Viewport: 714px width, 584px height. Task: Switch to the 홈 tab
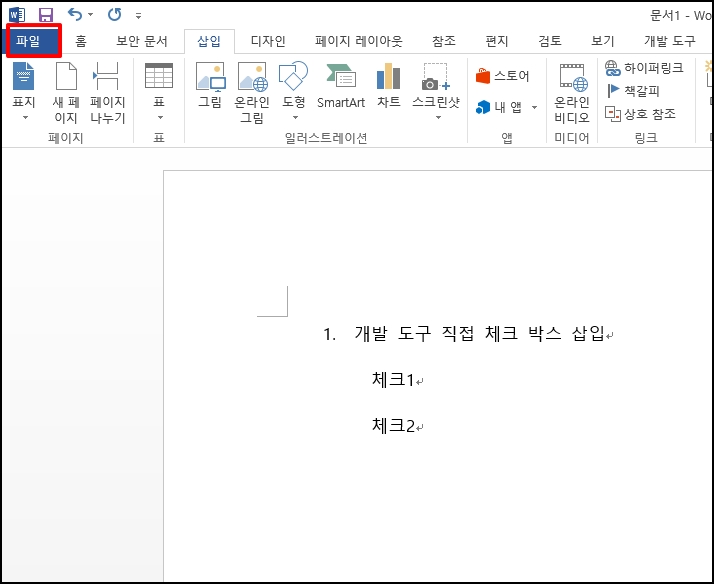pos(81,41)
